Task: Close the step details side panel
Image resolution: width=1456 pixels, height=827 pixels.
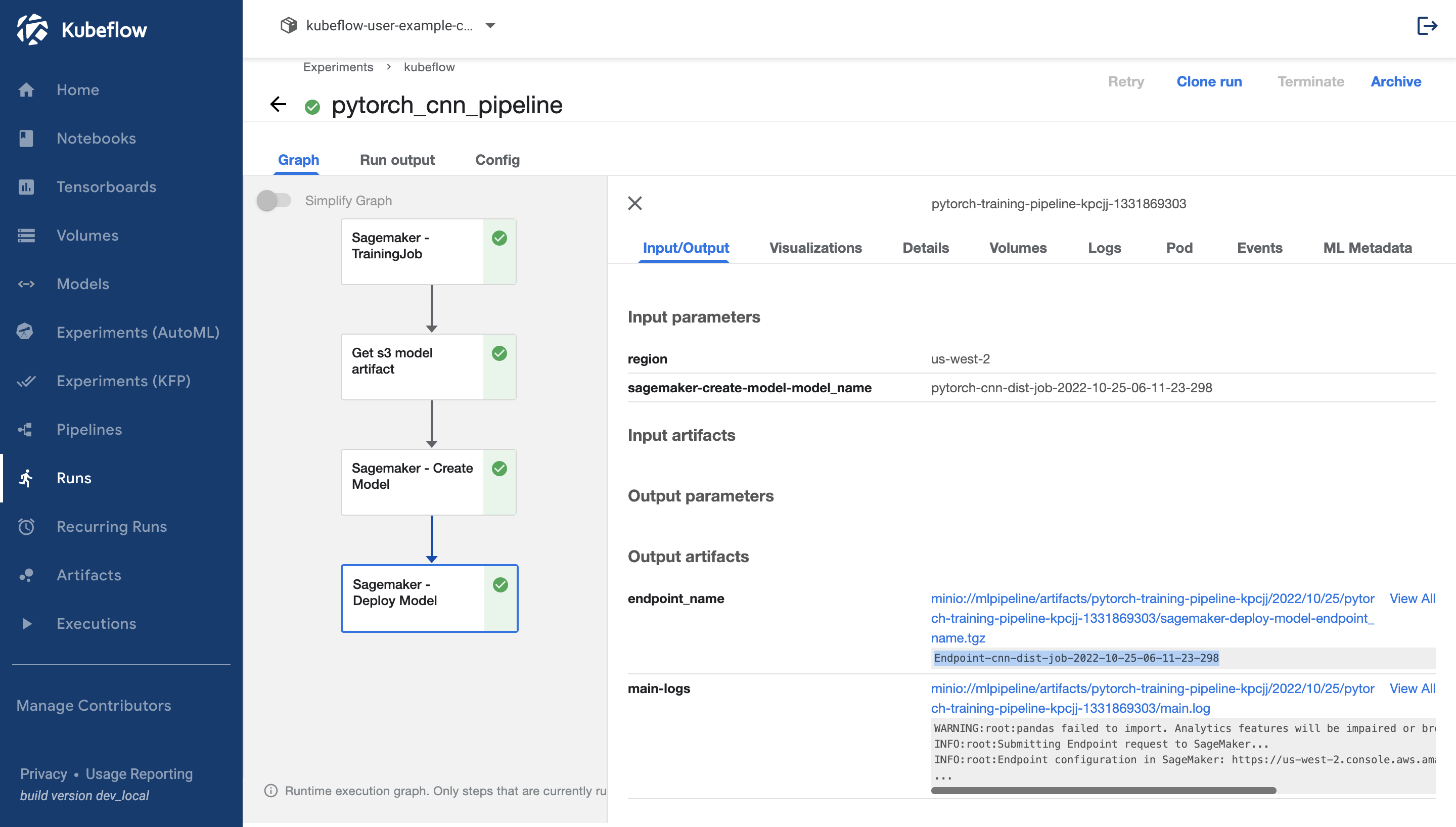Action: pos(635,203)
